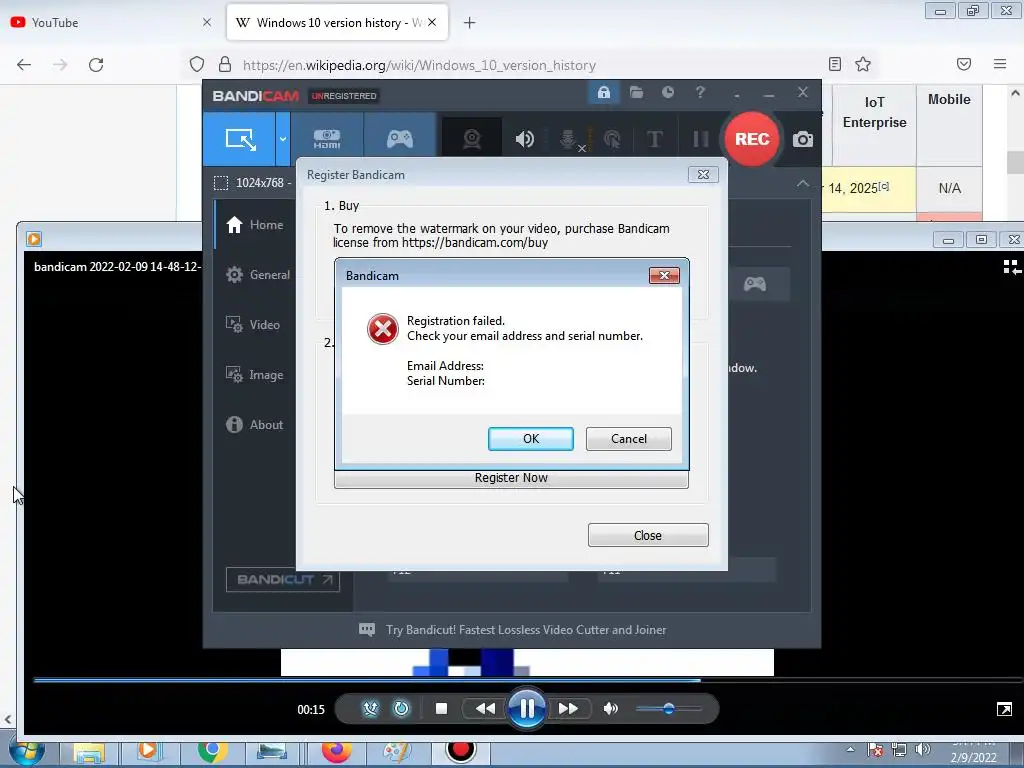Start recording with the red REC button

(752, 138)
